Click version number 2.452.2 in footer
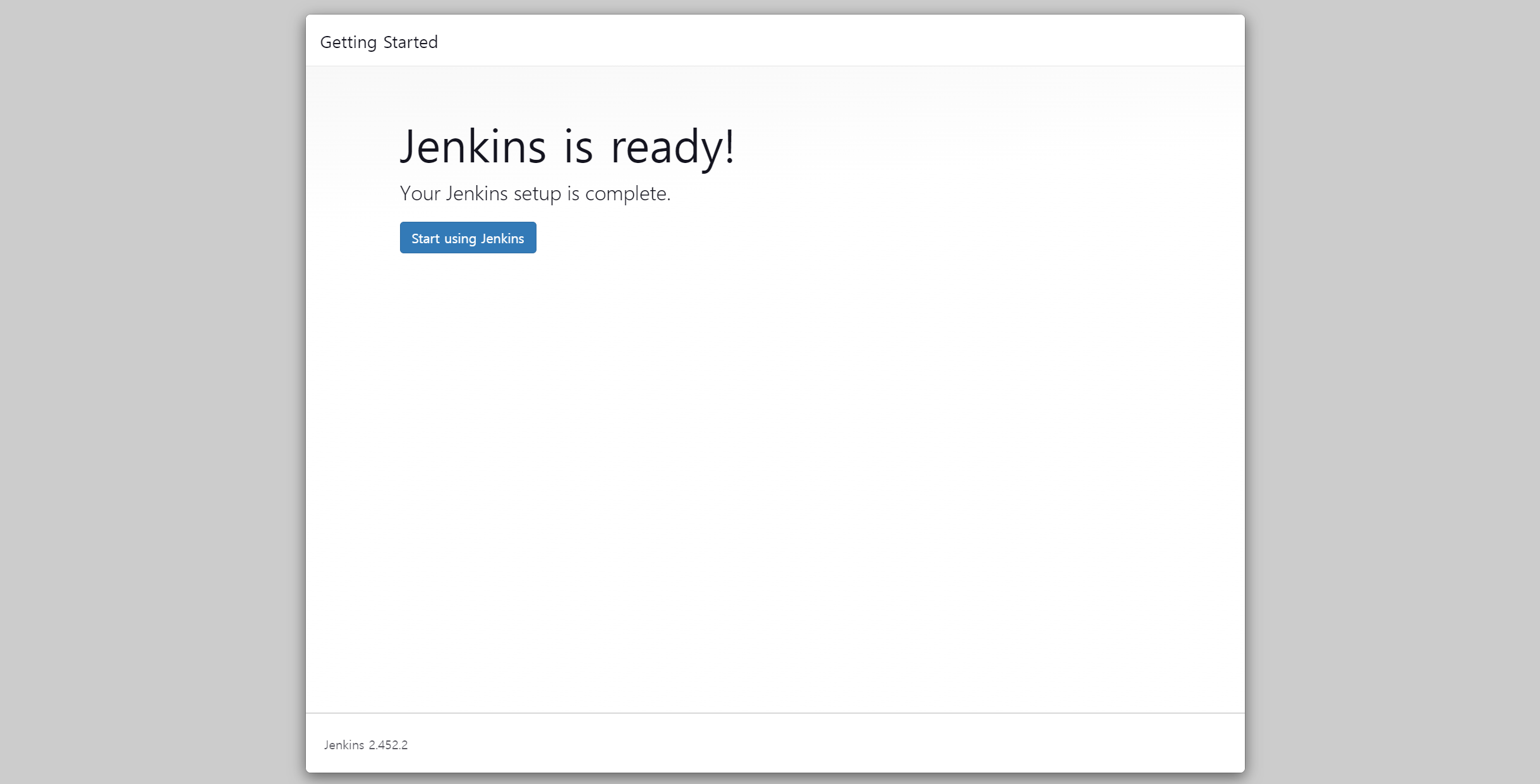 tap(388, 745)
